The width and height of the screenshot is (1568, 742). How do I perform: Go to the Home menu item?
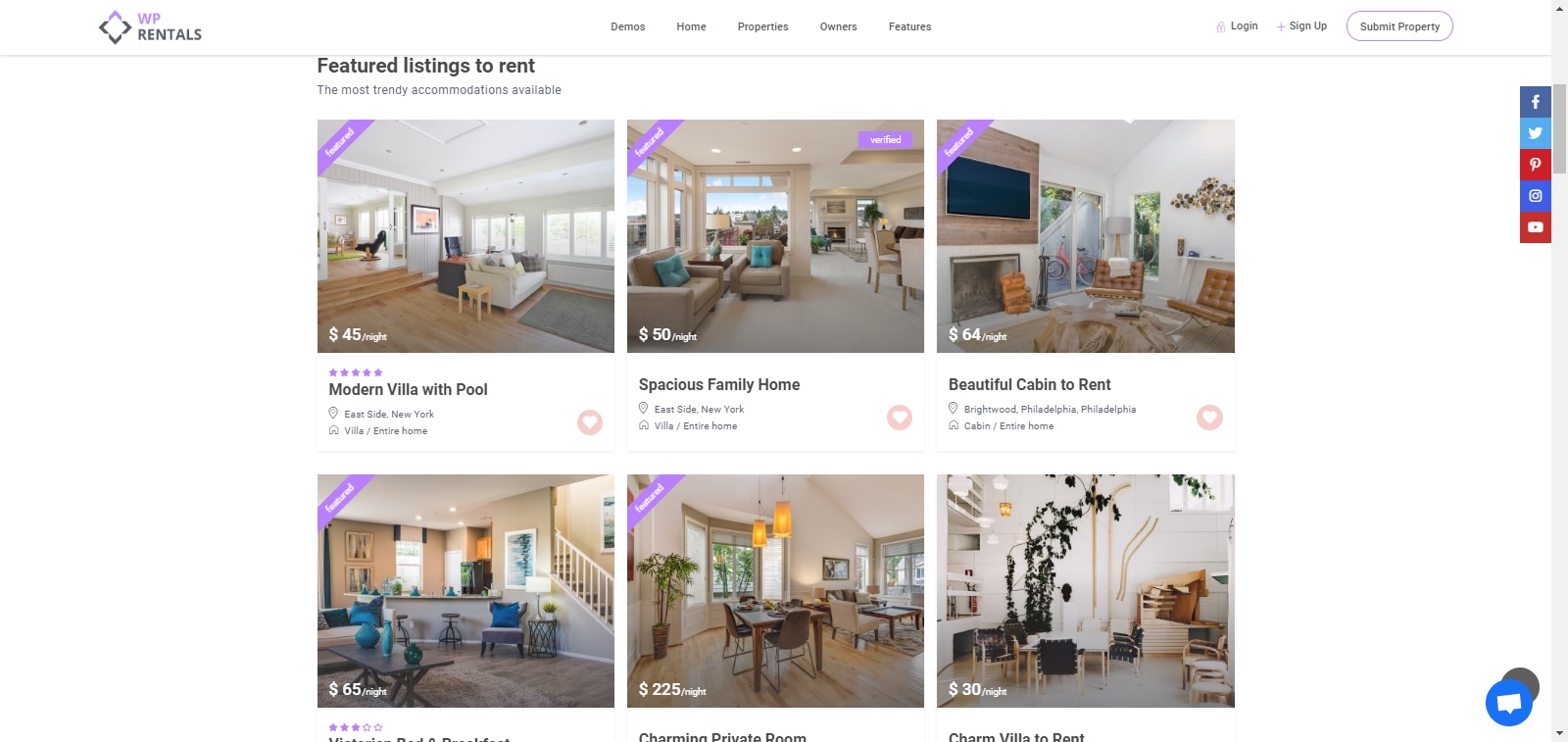pyautogui.click(x=691, y=26)
